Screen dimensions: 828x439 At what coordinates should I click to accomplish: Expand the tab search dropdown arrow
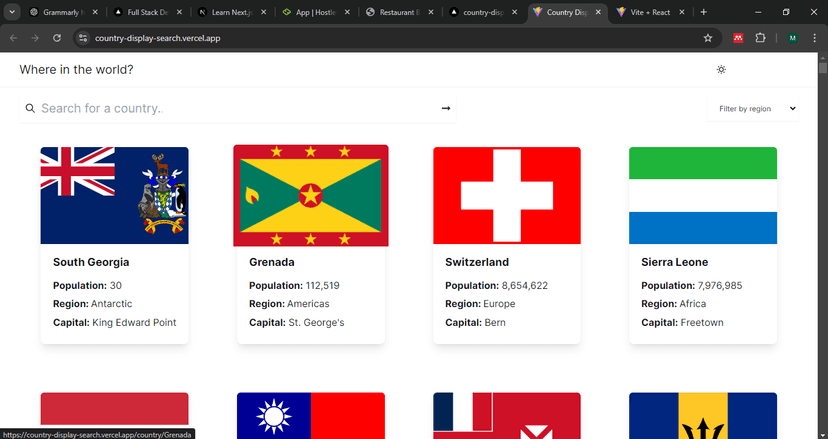(12, 12)
